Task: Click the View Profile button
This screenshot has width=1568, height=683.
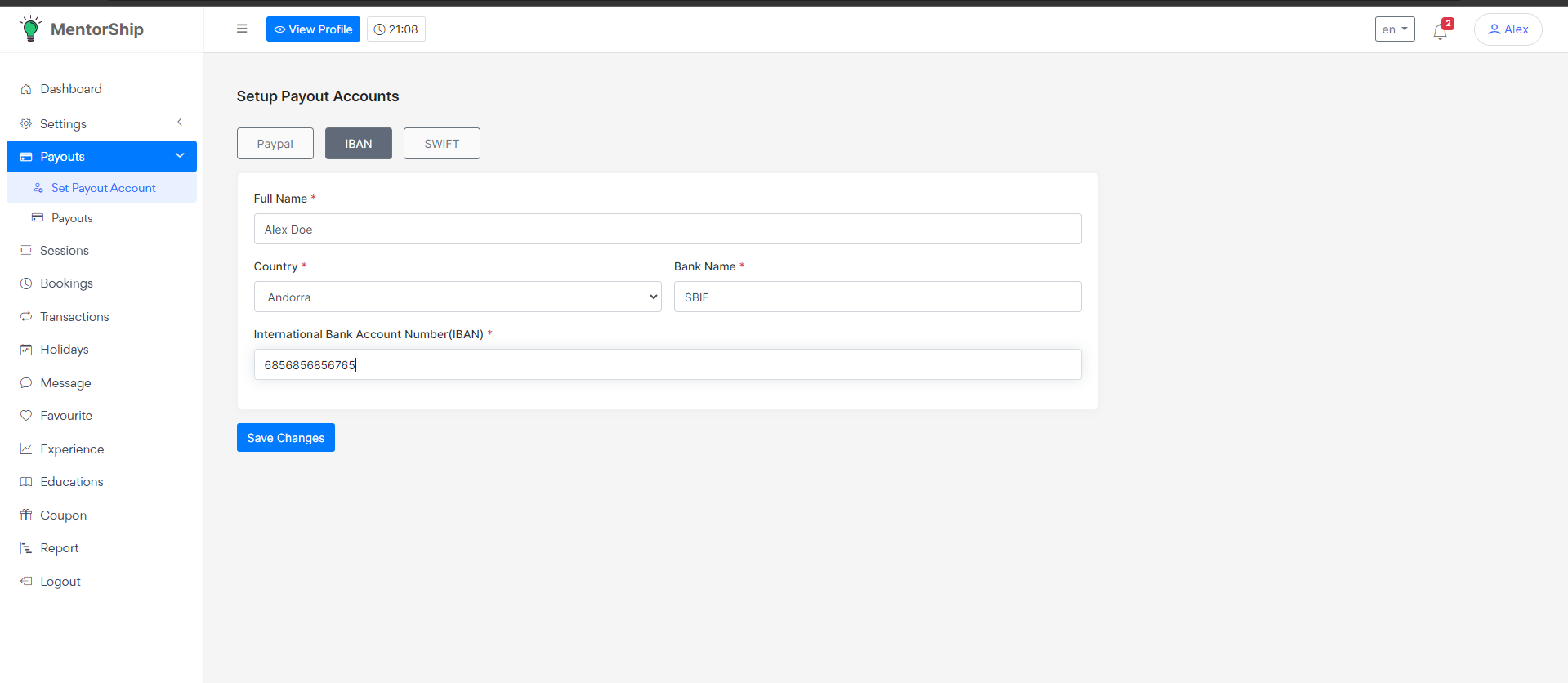Action: click(x=313, y=29)
